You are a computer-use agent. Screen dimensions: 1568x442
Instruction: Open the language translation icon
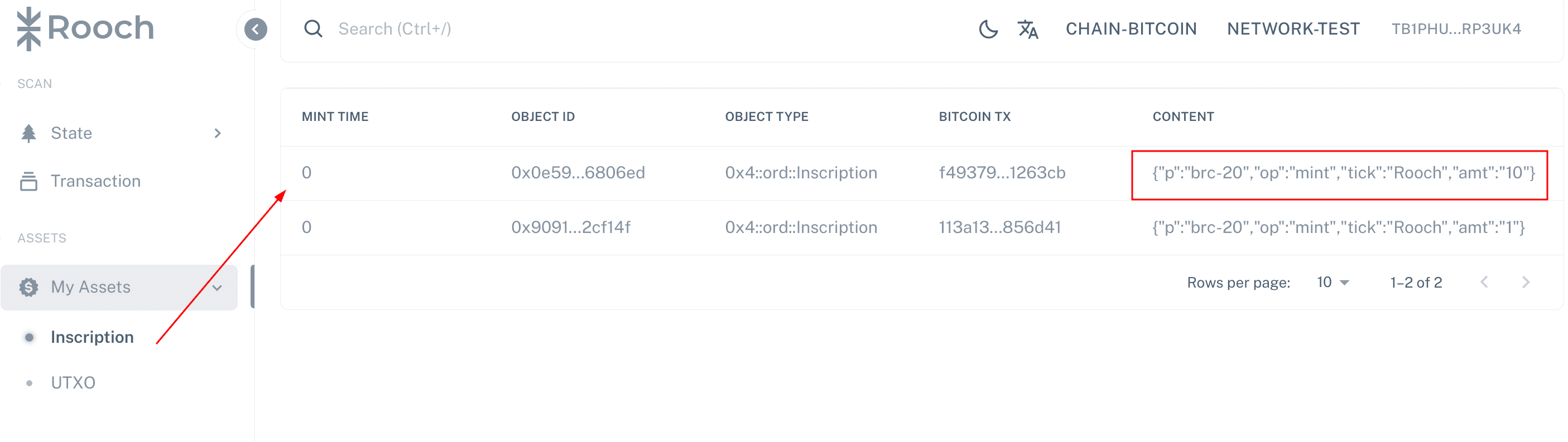[1027, 28]
